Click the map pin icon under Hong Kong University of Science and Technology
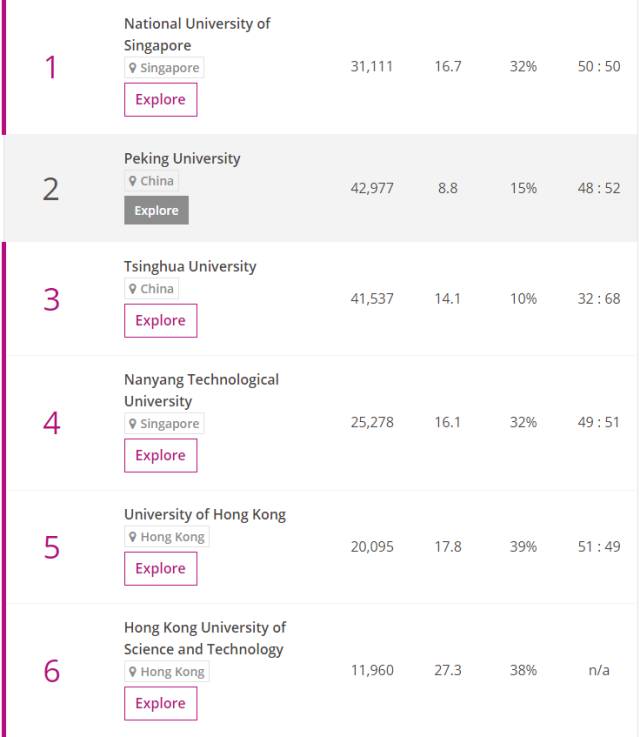 click(132, 672)
